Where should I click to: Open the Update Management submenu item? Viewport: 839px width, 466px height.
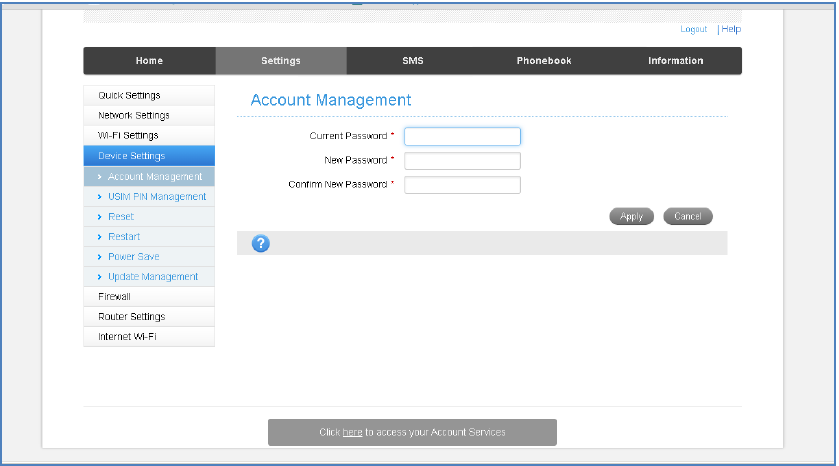(x=153, y=277)
